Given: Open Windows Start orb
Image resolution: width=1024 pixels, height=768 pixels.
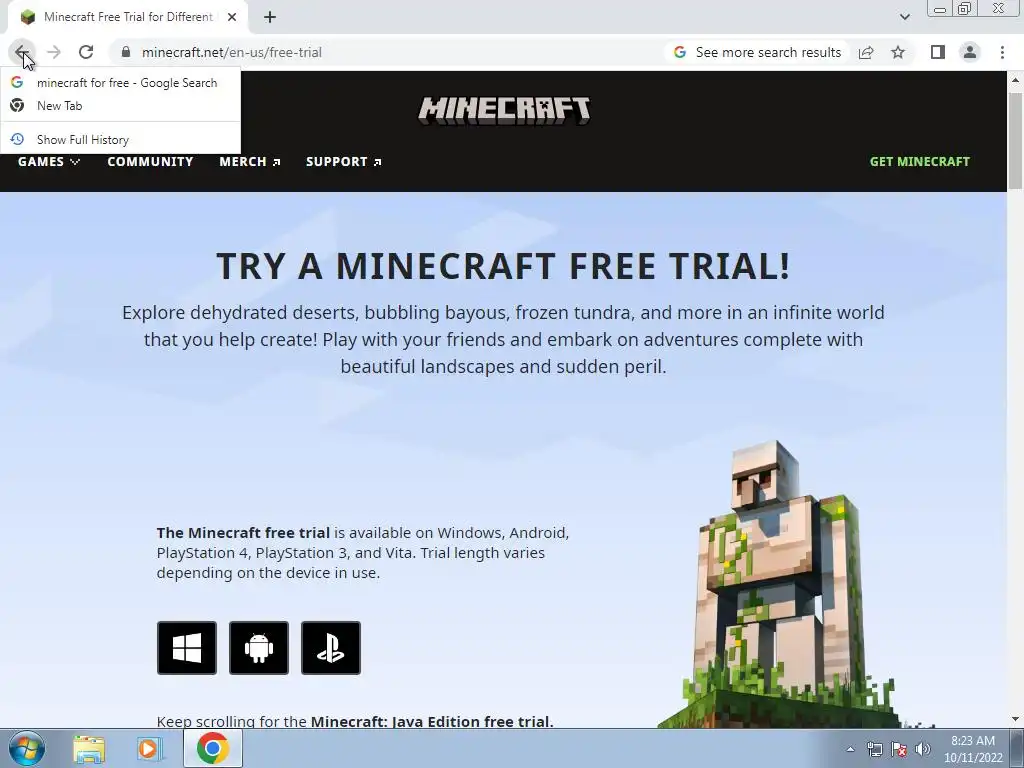Looking at the screenshot, I should 27,748.
